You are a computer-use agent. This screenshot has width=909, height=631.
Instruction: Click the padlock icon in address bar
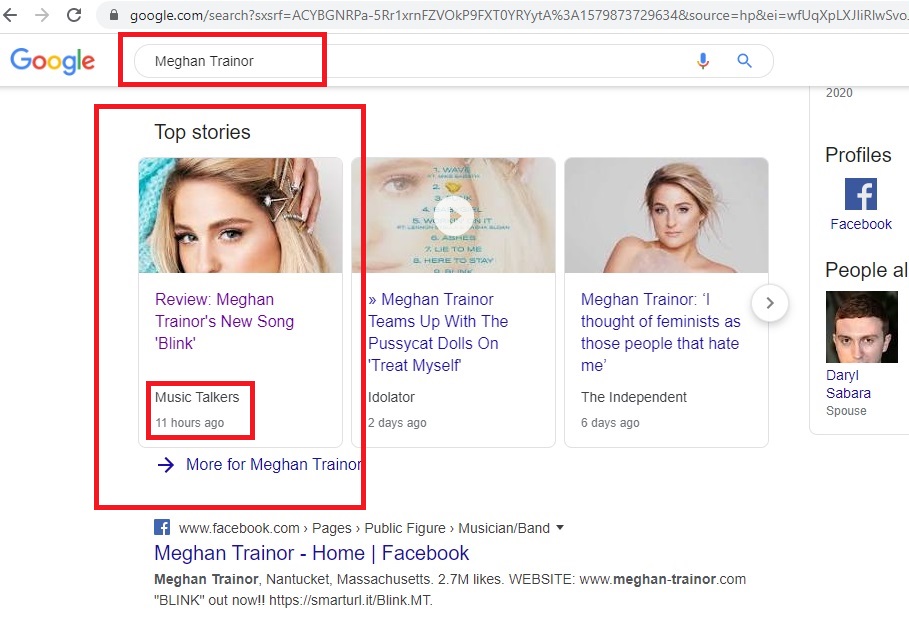click(x=112, y=16)
